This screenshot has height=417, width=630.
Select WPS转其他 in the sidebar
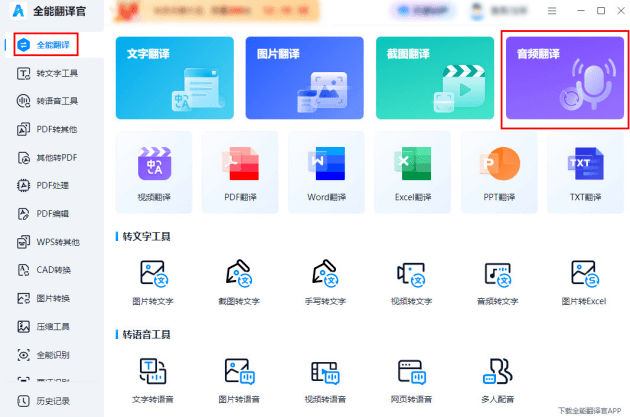click(48, 242)
